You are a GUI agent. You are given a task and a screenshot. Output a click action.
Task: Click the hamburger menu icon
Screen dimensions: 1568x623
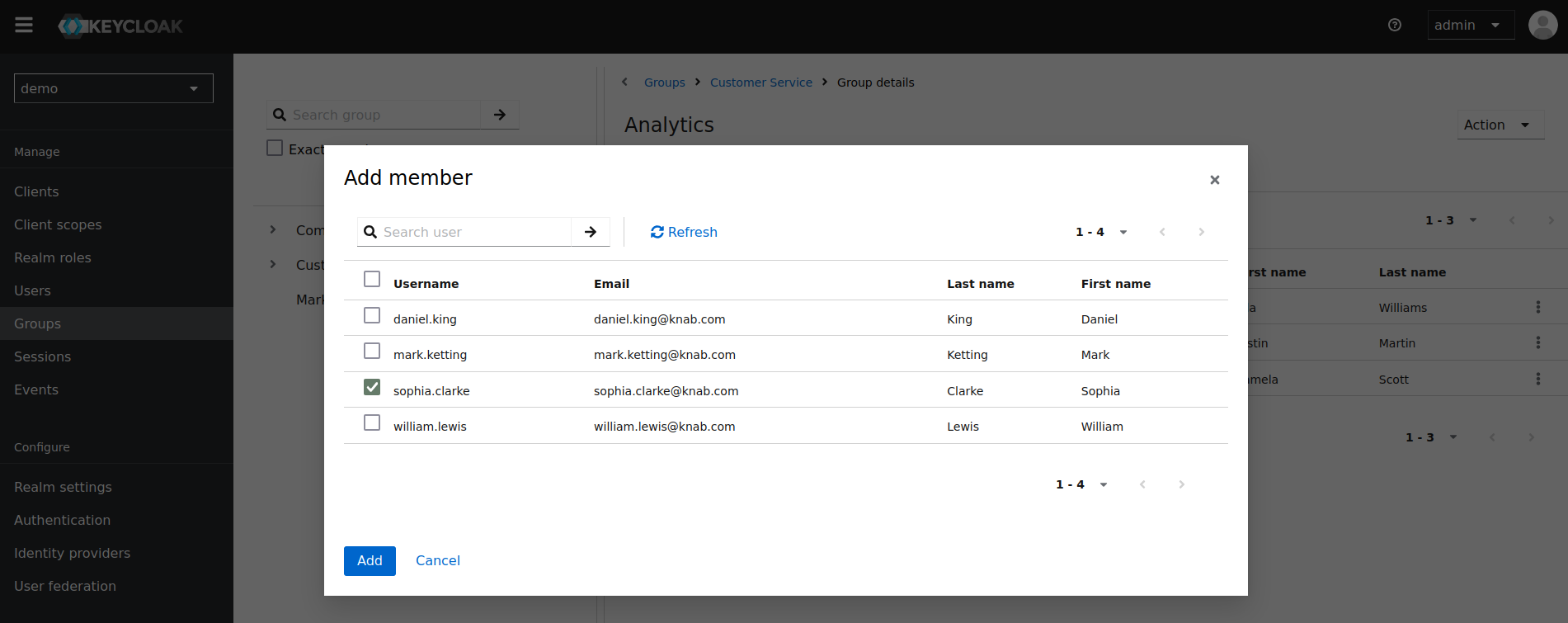[24, 25]
